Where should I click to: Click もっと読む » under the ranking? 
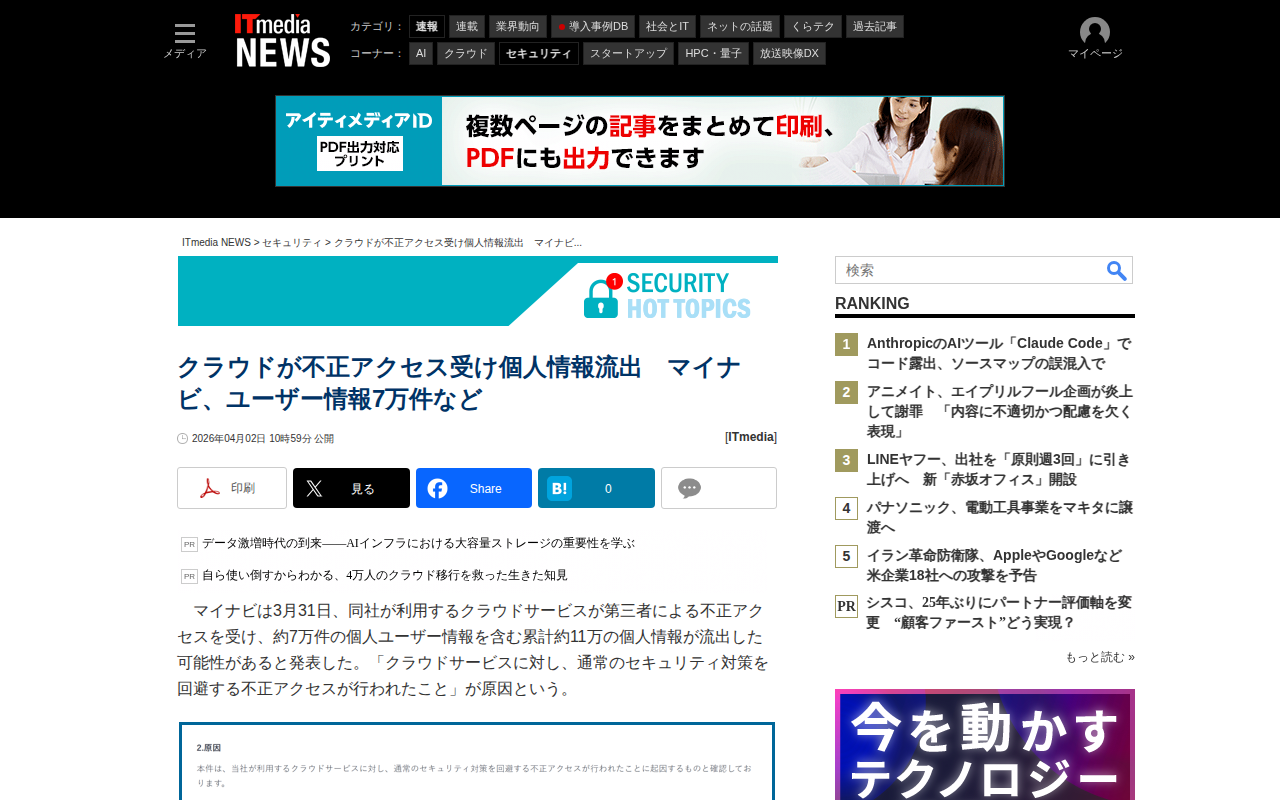[x=1100, y=657]
